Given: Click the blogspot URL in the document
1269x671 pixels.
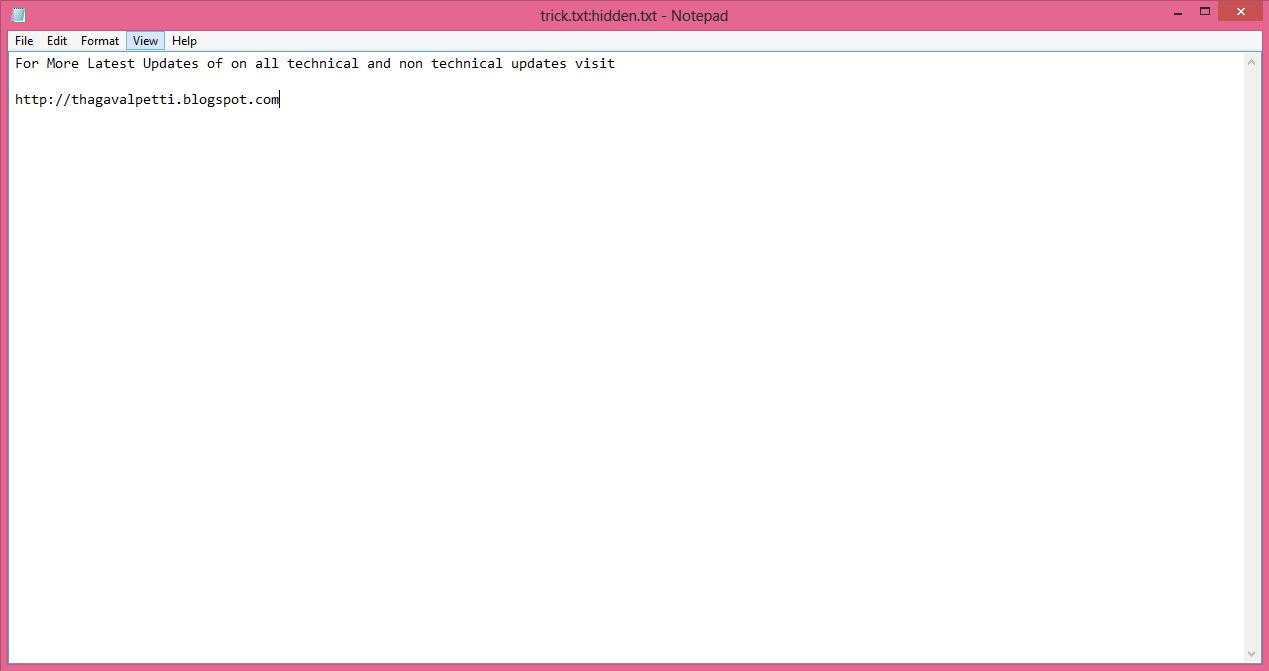Looking at the screenshot, I should pyautogui.click(x=146, y=99).
